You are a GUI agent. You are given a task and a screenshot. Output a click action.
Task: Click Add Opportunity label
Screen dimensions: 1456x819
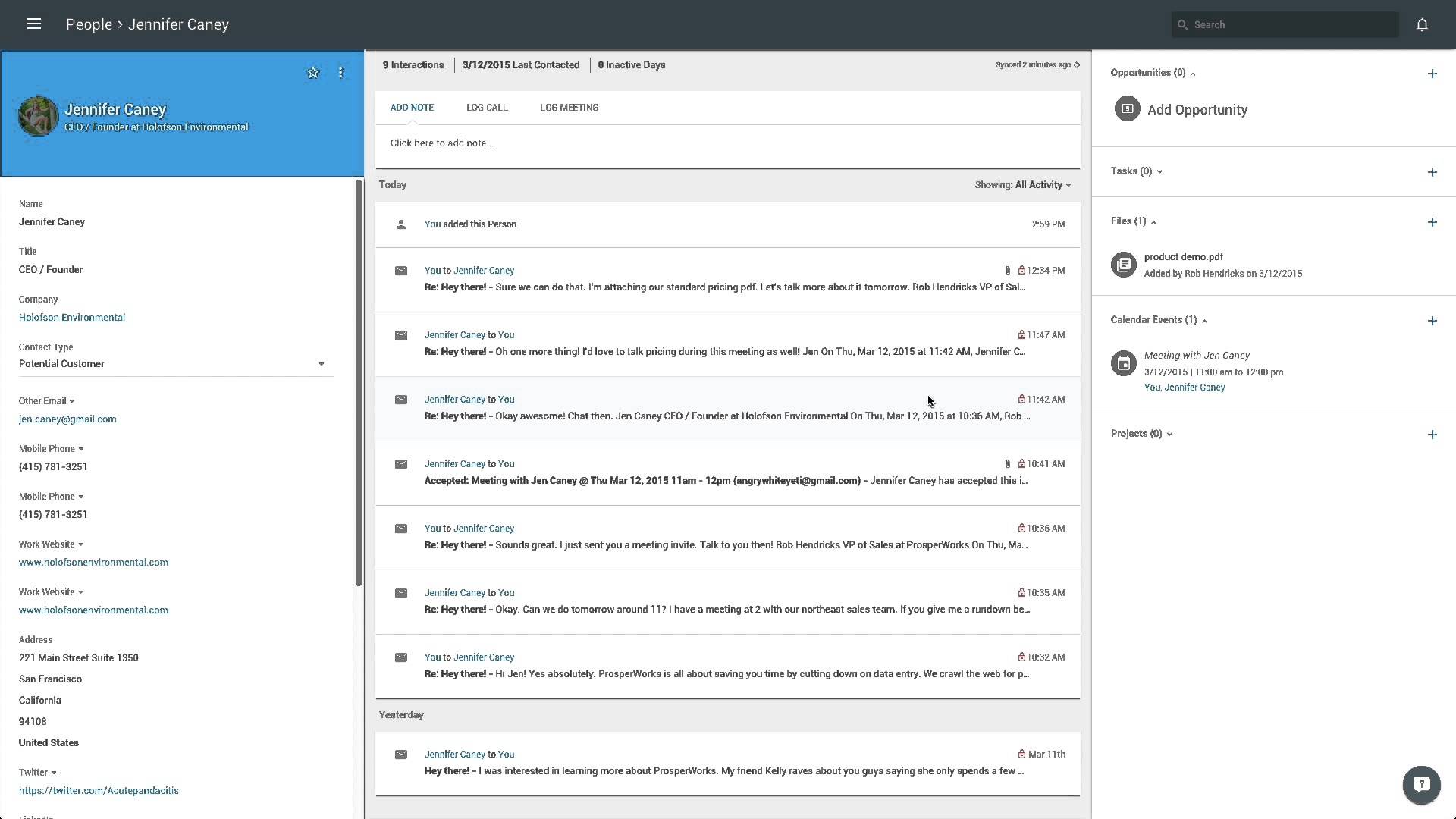(x=1197, y=110)
